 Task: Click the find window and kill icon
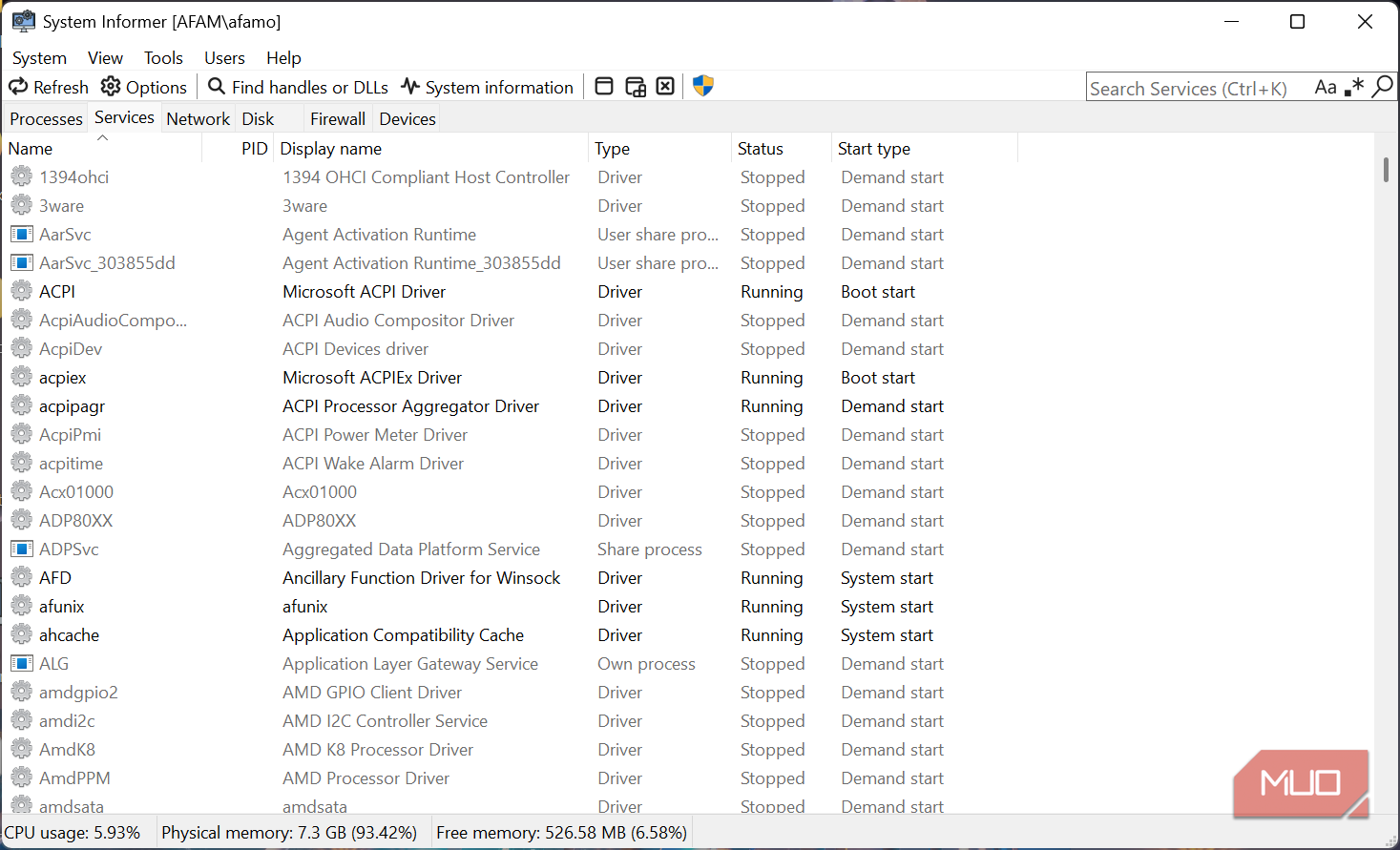[x=666, y=87]
